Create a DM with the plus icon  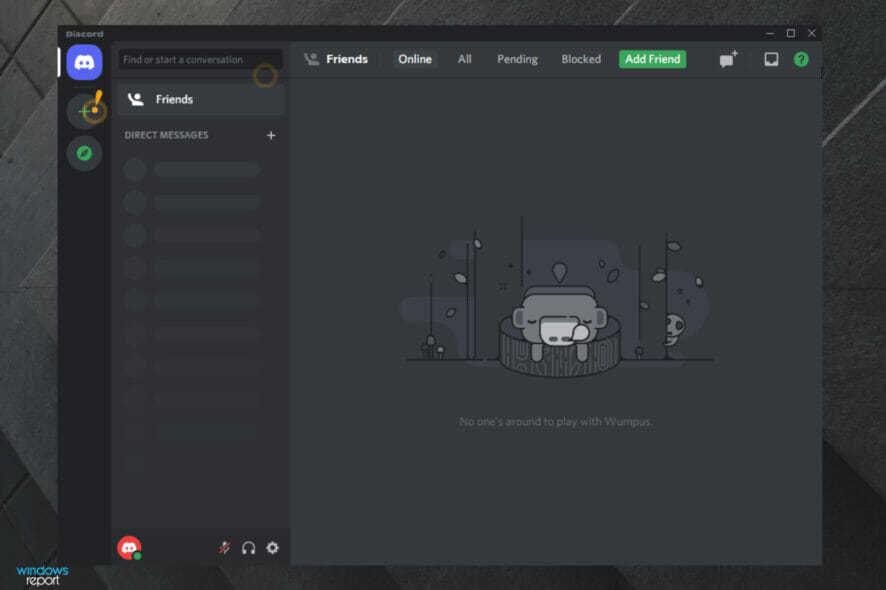pyautogui.click(x=270, y=135)
